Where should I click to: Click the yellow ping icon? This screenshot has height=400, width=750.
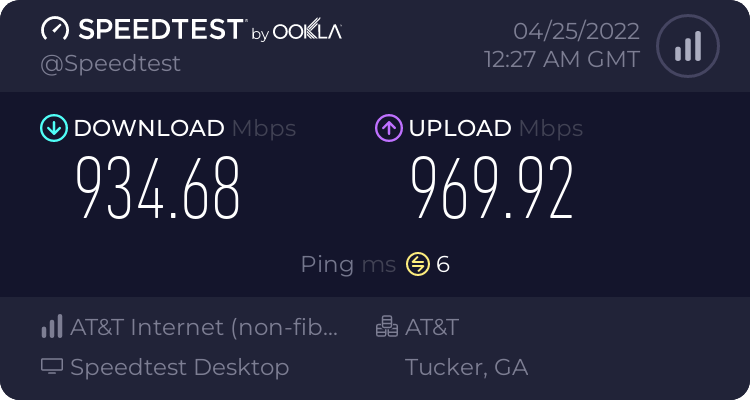click(x=417, y=264)
